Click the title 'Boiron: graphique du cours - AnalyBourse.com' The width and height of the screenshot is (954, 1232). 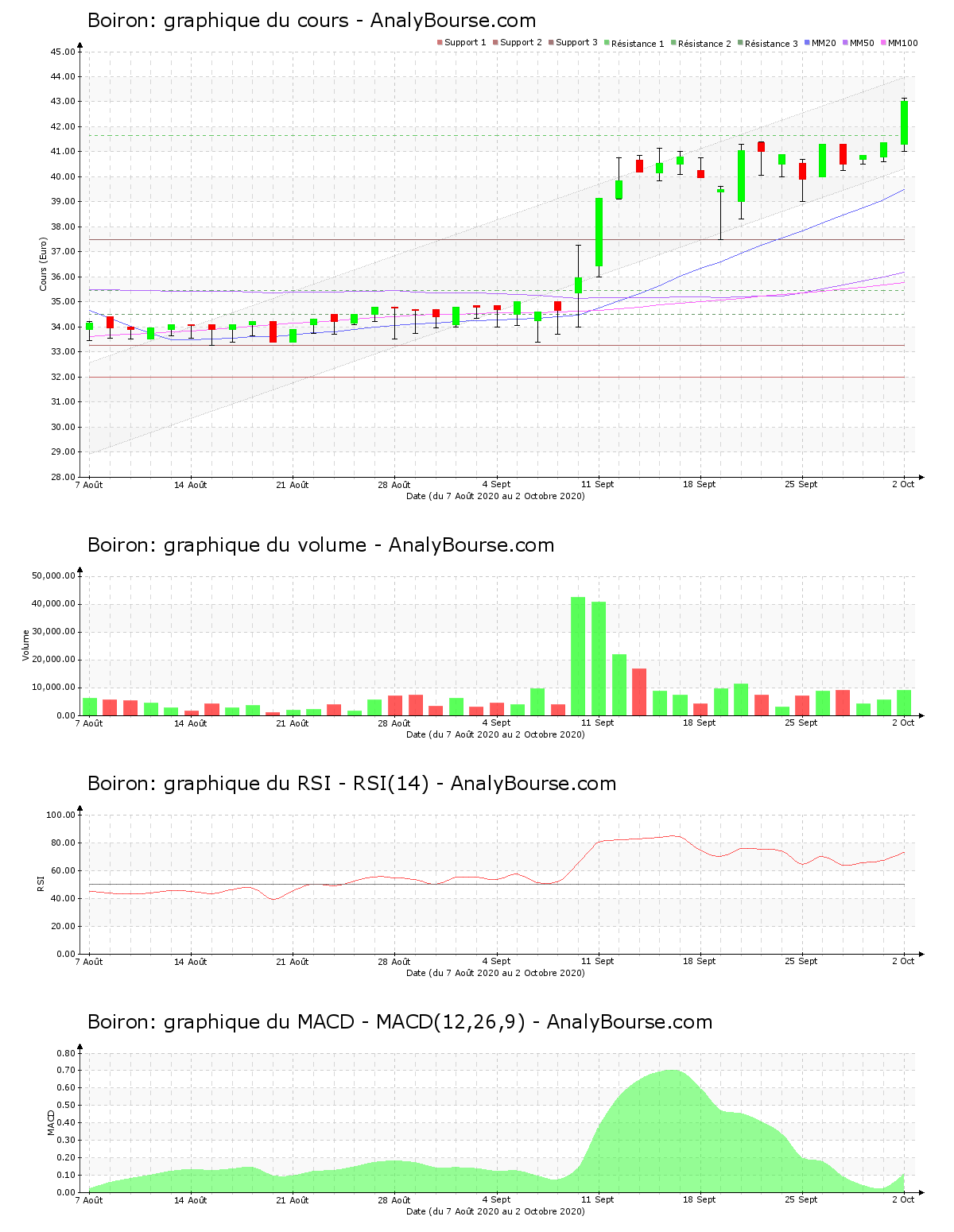pos(312,21)
